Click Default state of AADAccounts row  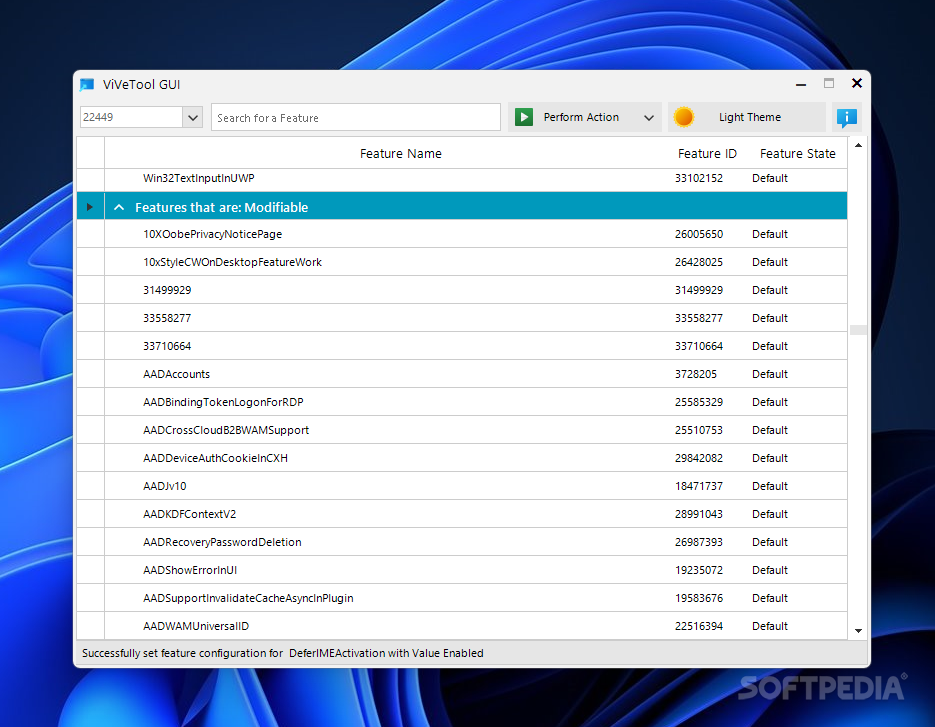[x=770, y=375]
